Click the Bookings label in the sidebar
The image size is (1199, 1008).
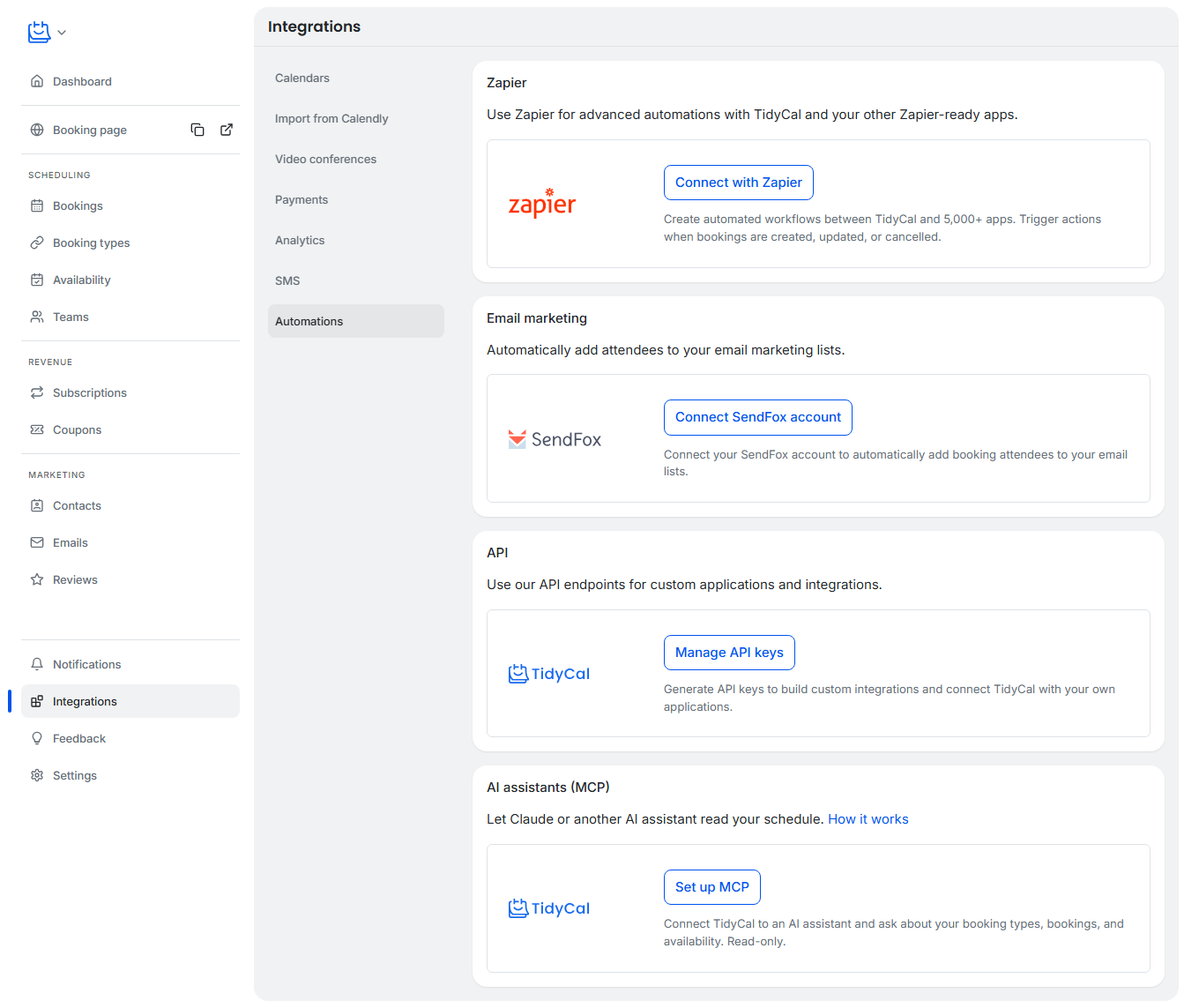coord(78,205)
